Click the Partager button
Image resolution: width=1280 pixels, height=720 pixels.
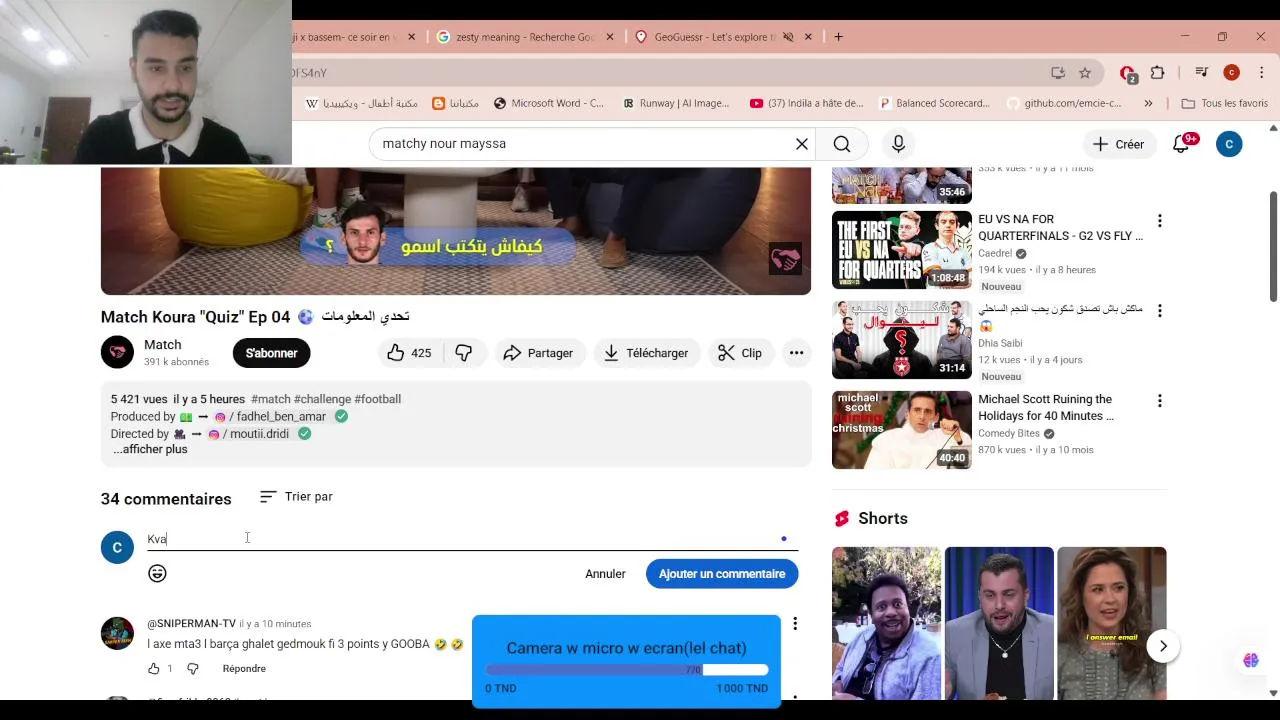click(x=538, y=353)
